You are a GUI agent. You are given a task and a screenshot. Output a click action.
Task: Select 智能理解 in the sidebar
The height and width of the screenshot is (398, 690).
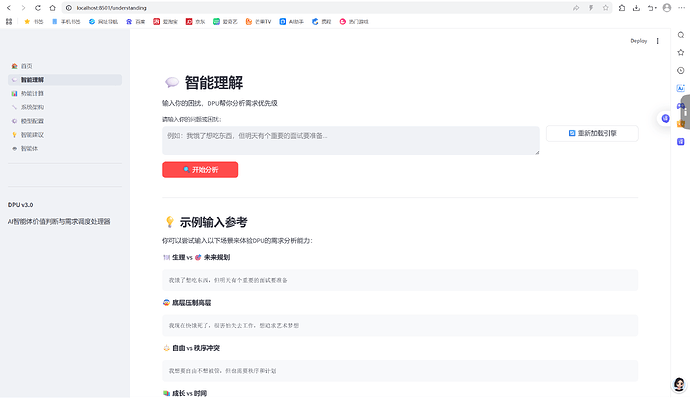(65, 80)
